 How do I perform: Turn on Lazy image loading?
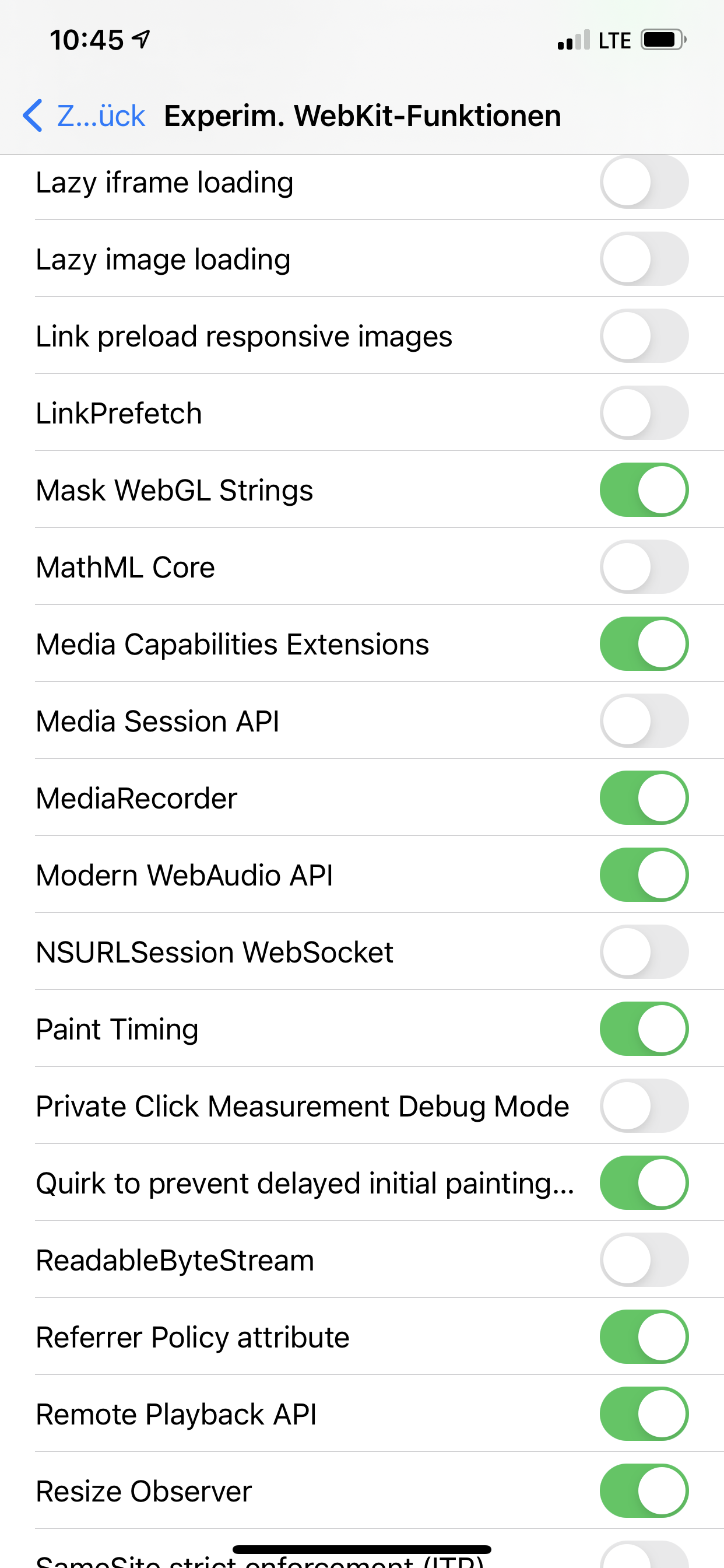click(644, 258)
